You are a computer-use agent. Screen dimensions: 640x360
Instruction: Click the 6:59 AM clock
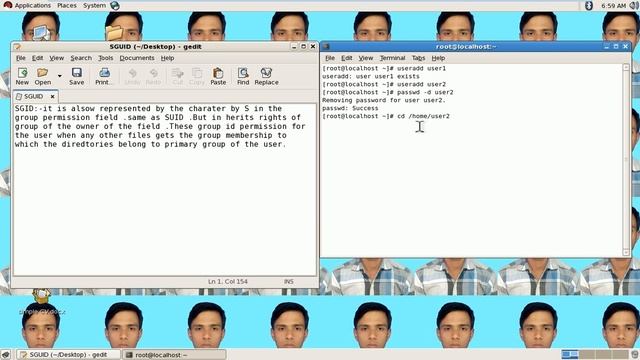[613, 6]
